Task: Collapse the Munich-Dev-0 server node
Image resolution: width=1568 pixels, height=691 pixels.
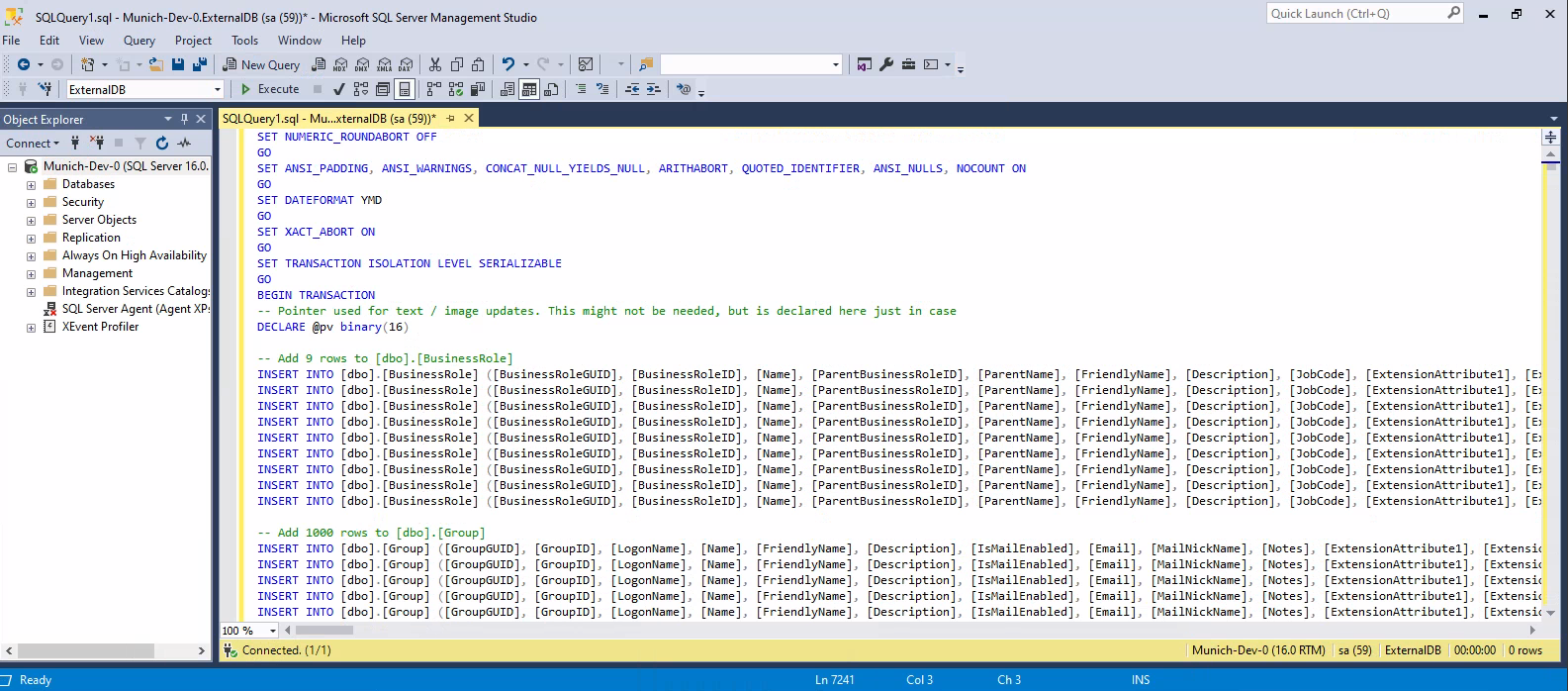Action: click(x=12, y=167)
